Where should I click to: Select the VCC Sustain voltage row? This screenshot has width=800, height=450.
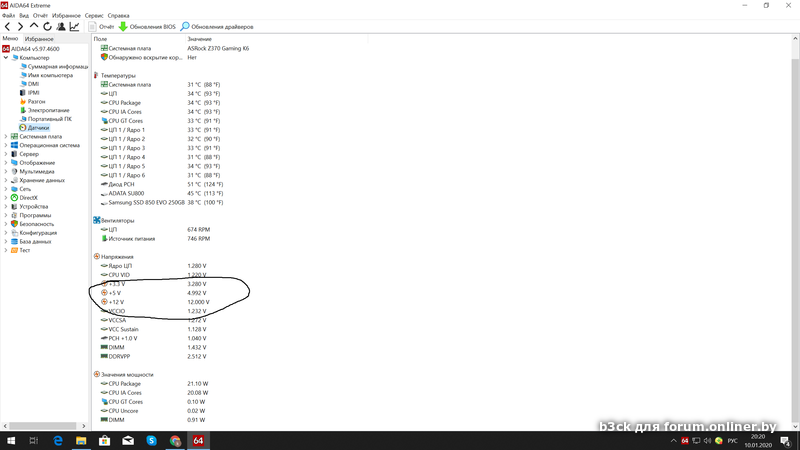coord(154,329)
